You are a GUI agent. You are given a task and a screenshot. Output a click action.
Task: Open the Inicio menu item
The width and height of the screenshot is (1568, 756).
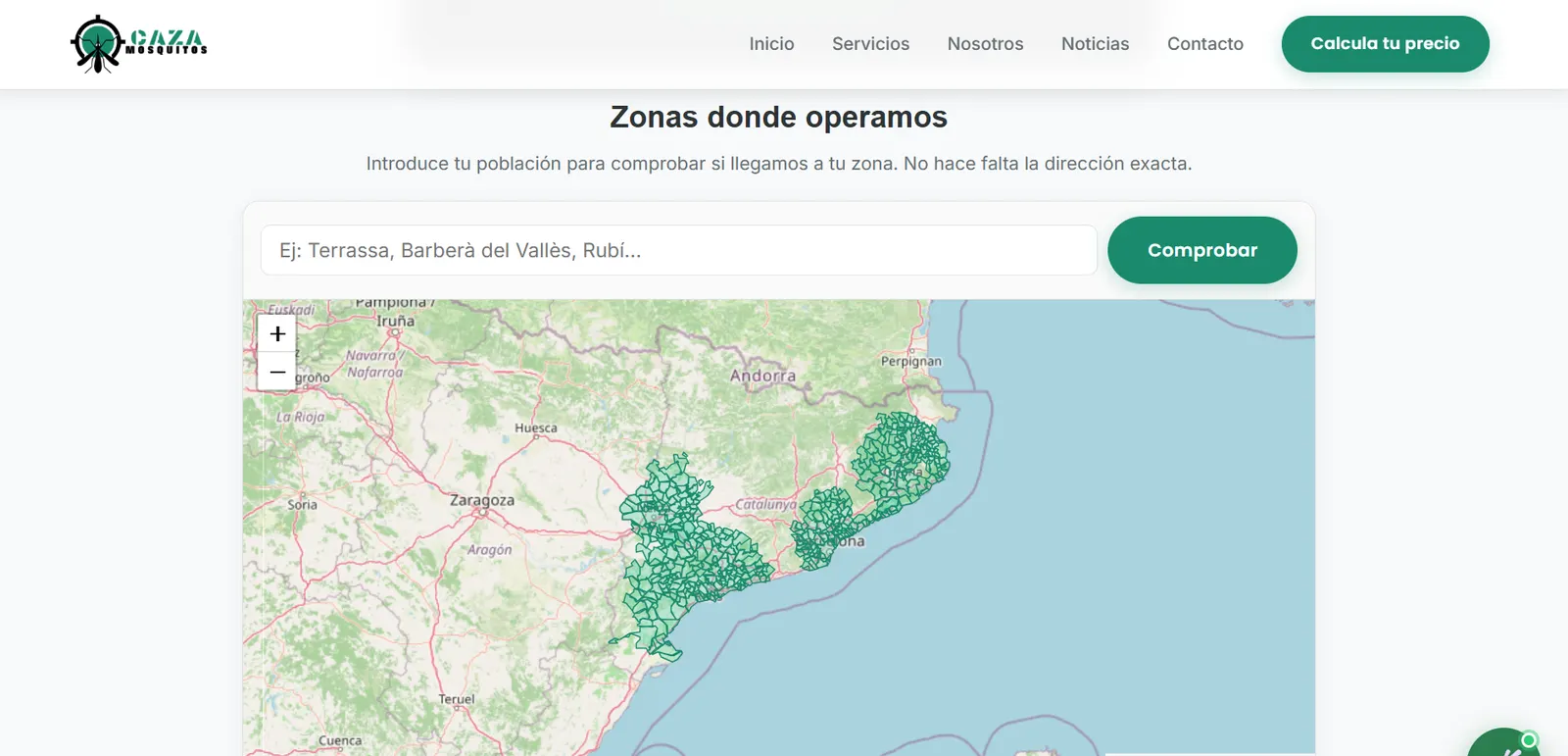coord(771,44)
